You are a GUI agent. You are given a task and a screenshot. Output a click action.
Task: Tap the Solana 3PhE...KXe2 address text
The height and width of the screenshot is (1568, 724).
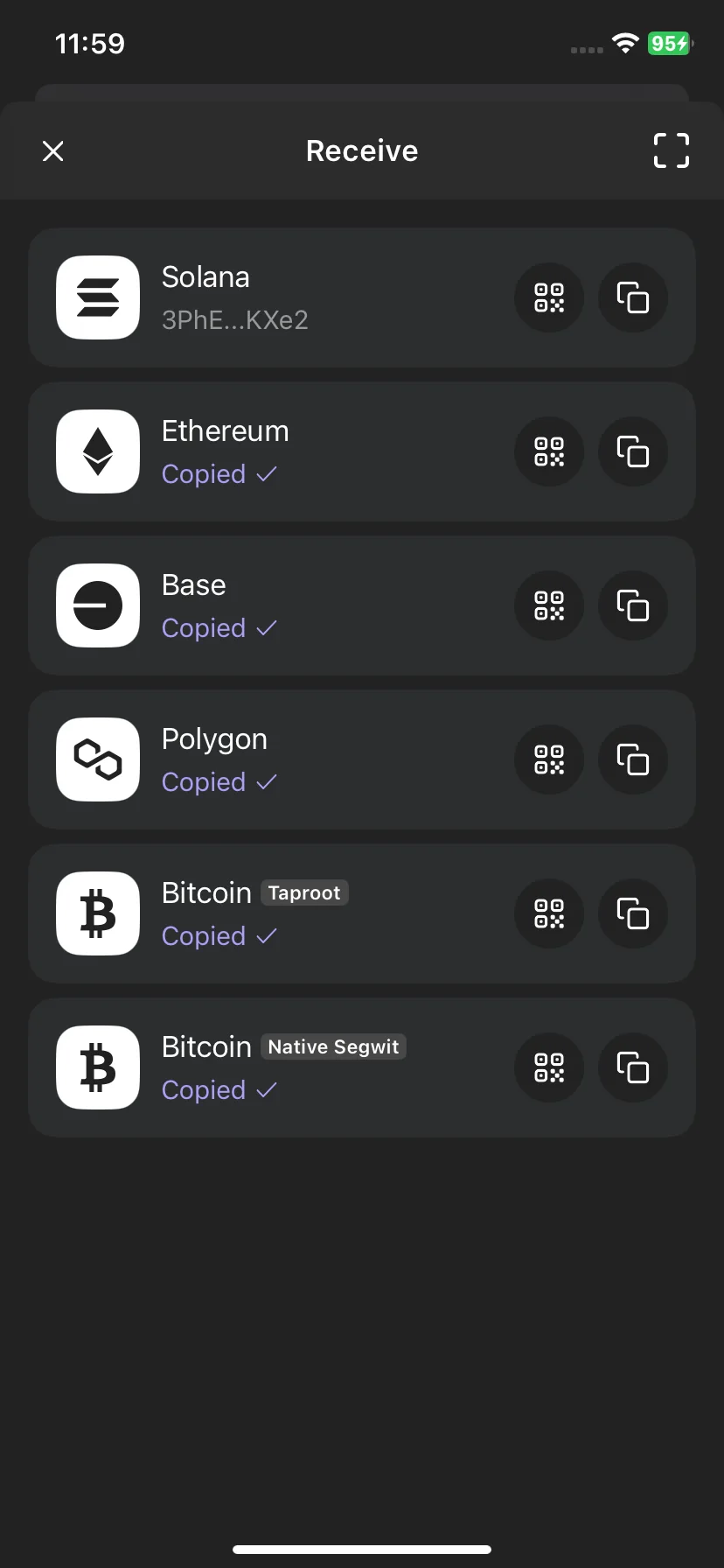235,320
